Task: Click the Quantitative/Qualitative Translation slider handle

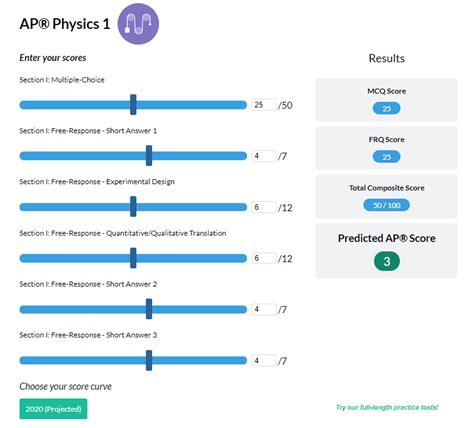Action: 133,258
